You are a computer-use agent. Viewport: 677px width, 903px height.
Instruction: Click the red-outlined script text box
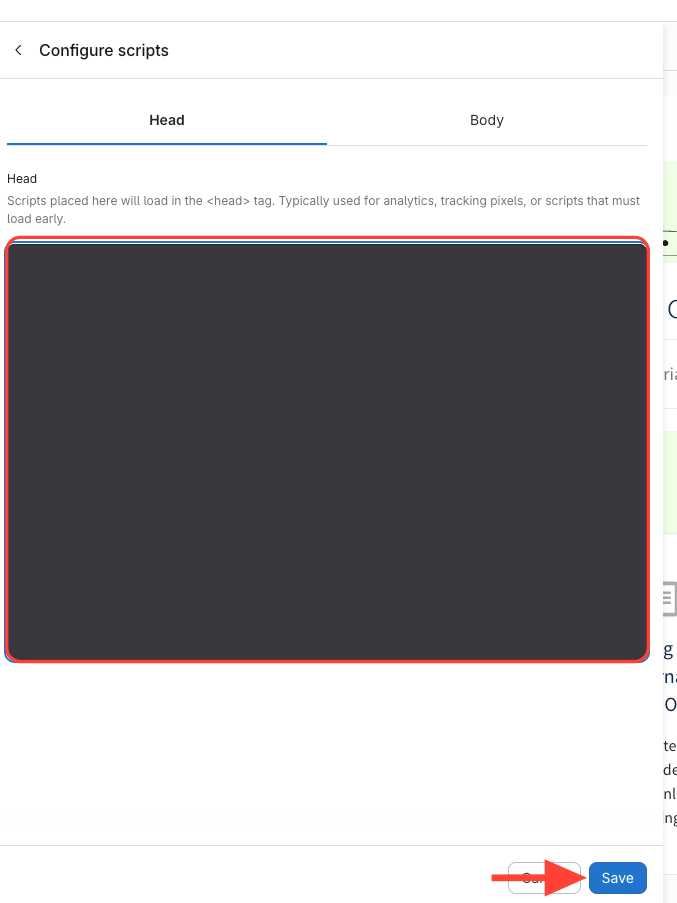coord(327,450)
